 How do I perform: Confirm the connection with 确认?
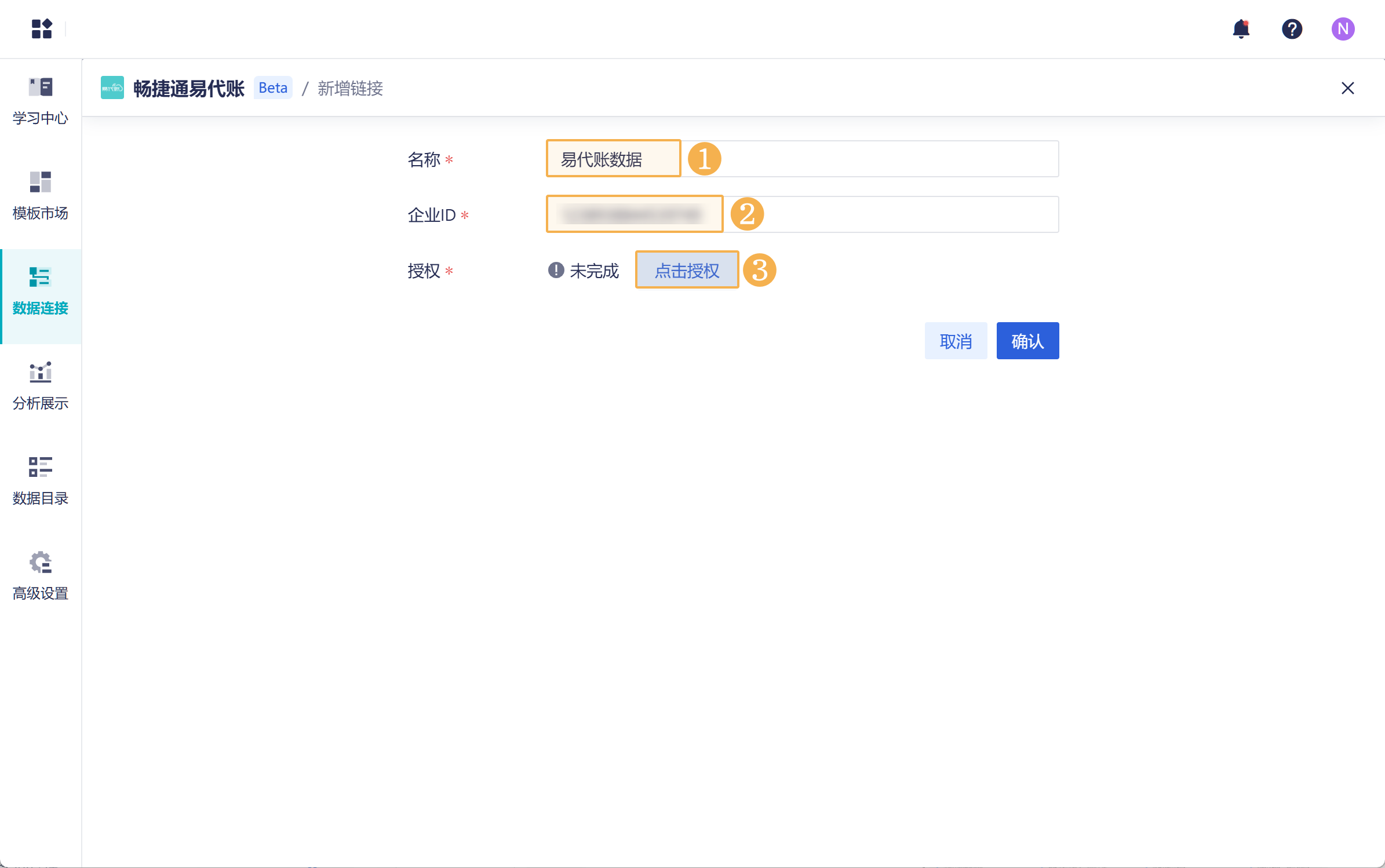[x=1027, y=341]
